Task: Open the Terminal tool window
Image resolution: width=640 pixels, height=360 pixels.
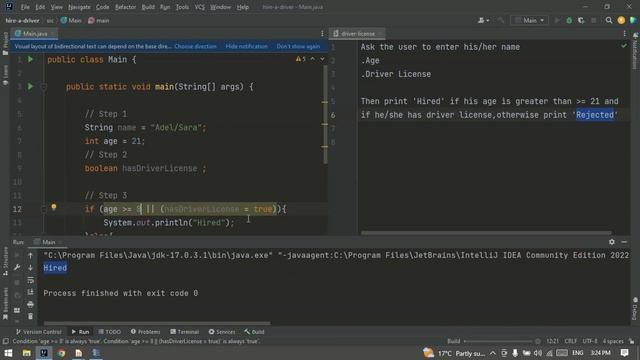Action: (x=184, y=332)
